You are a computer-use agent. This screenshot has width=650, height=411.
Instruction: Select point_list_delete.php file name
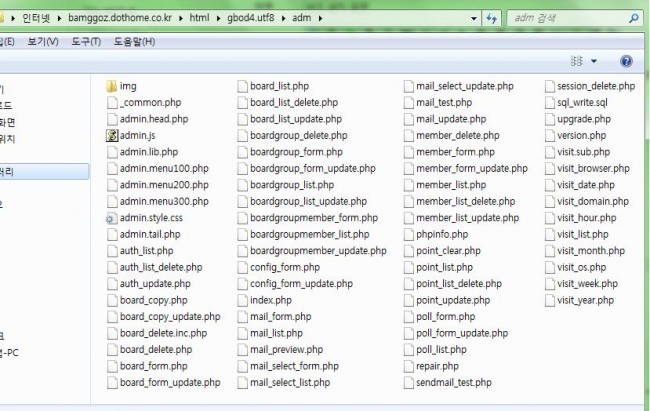[459, 284]
